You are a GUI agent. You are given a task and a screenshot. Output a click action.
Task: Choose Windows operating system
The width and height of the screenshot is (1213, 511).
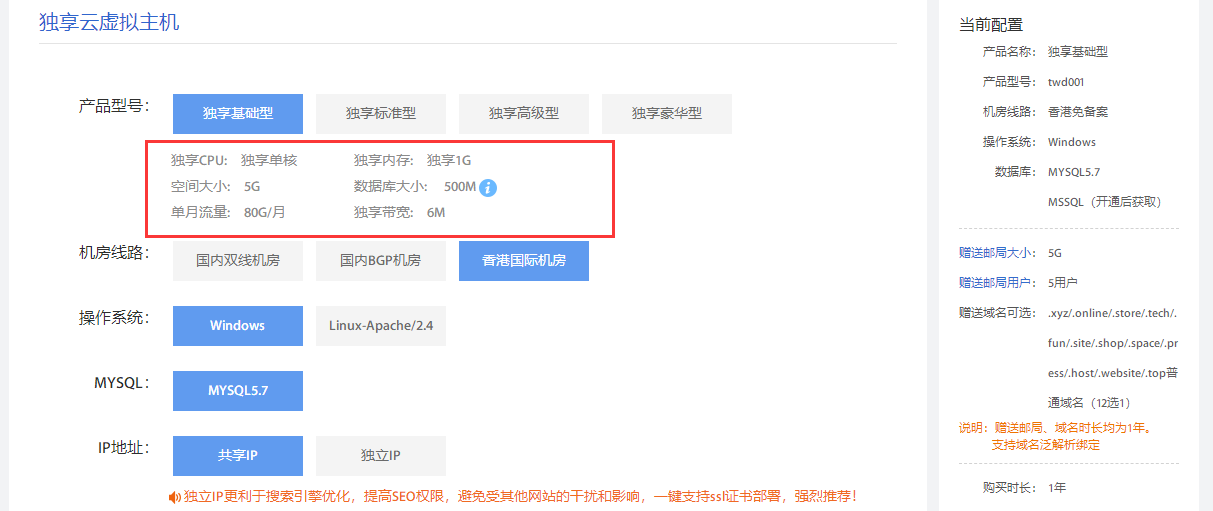(x=238, y=326)
